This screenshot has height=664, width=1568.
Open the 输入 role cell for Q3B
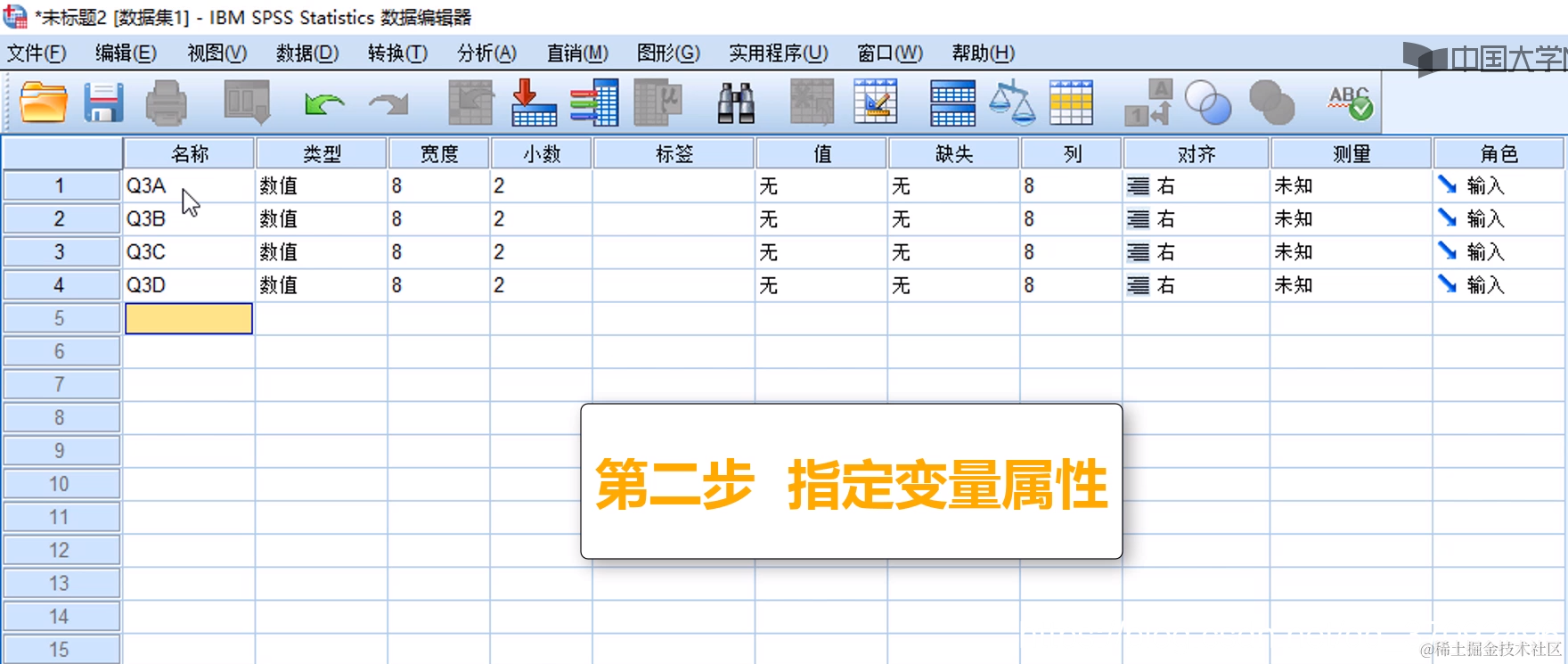1499,219
